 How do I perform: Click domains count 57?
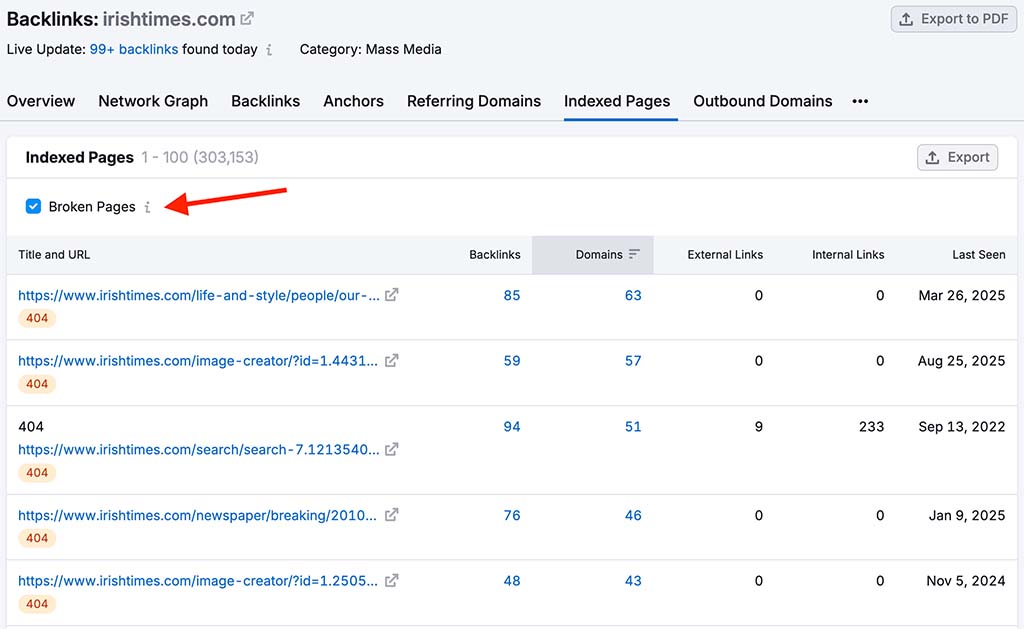(633, 361)
